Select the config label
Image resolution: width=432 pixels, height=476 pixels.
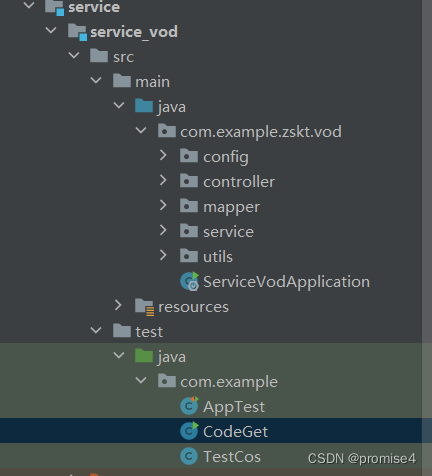pos(226,157)
